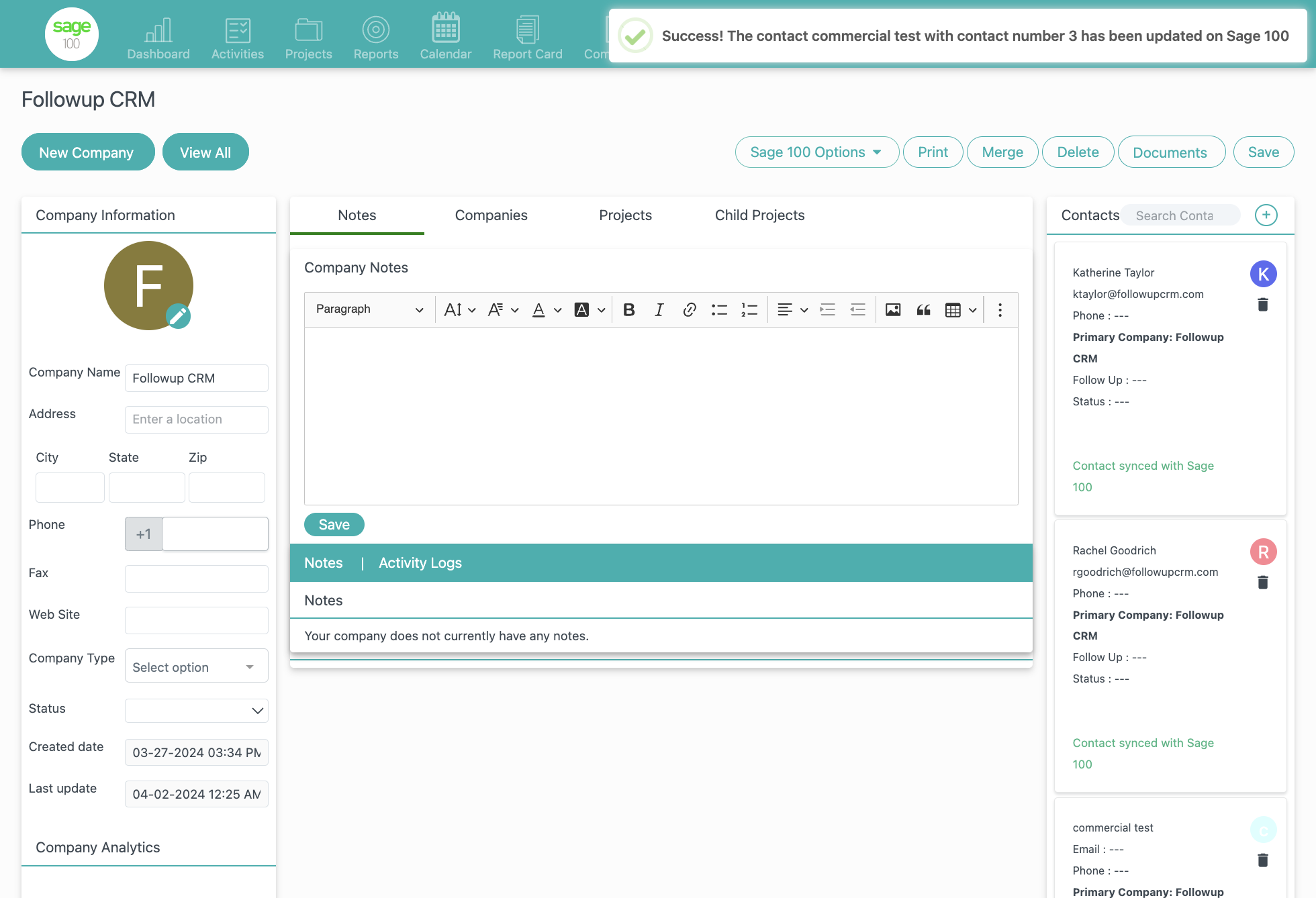Open font family dropdown in editor
1316x898 pixels.
(x=503, y=309)
